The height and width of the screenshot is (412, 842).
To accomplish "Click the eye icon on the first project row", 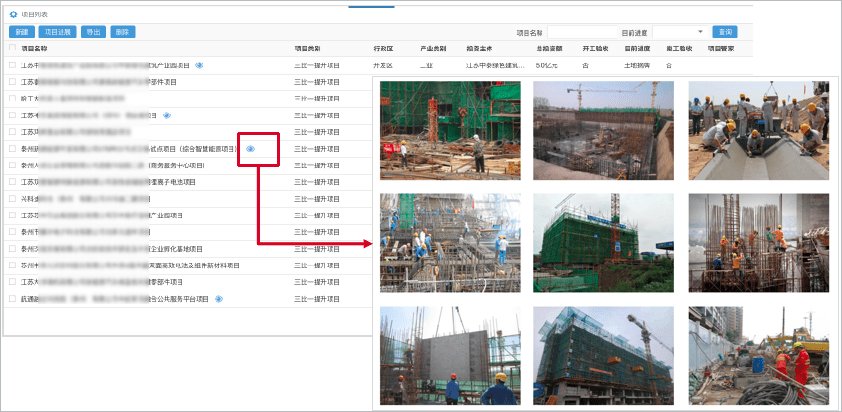I will [199, 65].
